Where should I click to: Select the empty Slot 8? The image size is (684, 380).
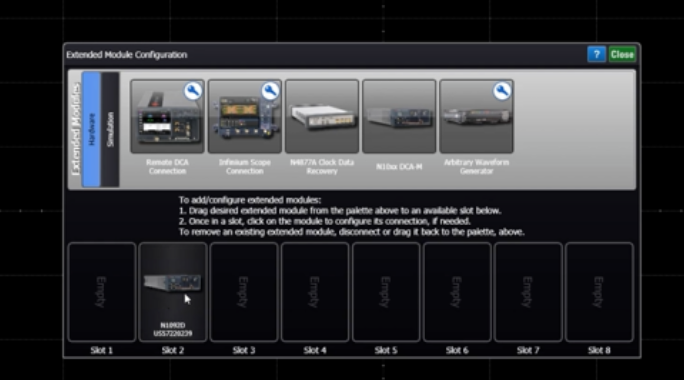[599, 292]
